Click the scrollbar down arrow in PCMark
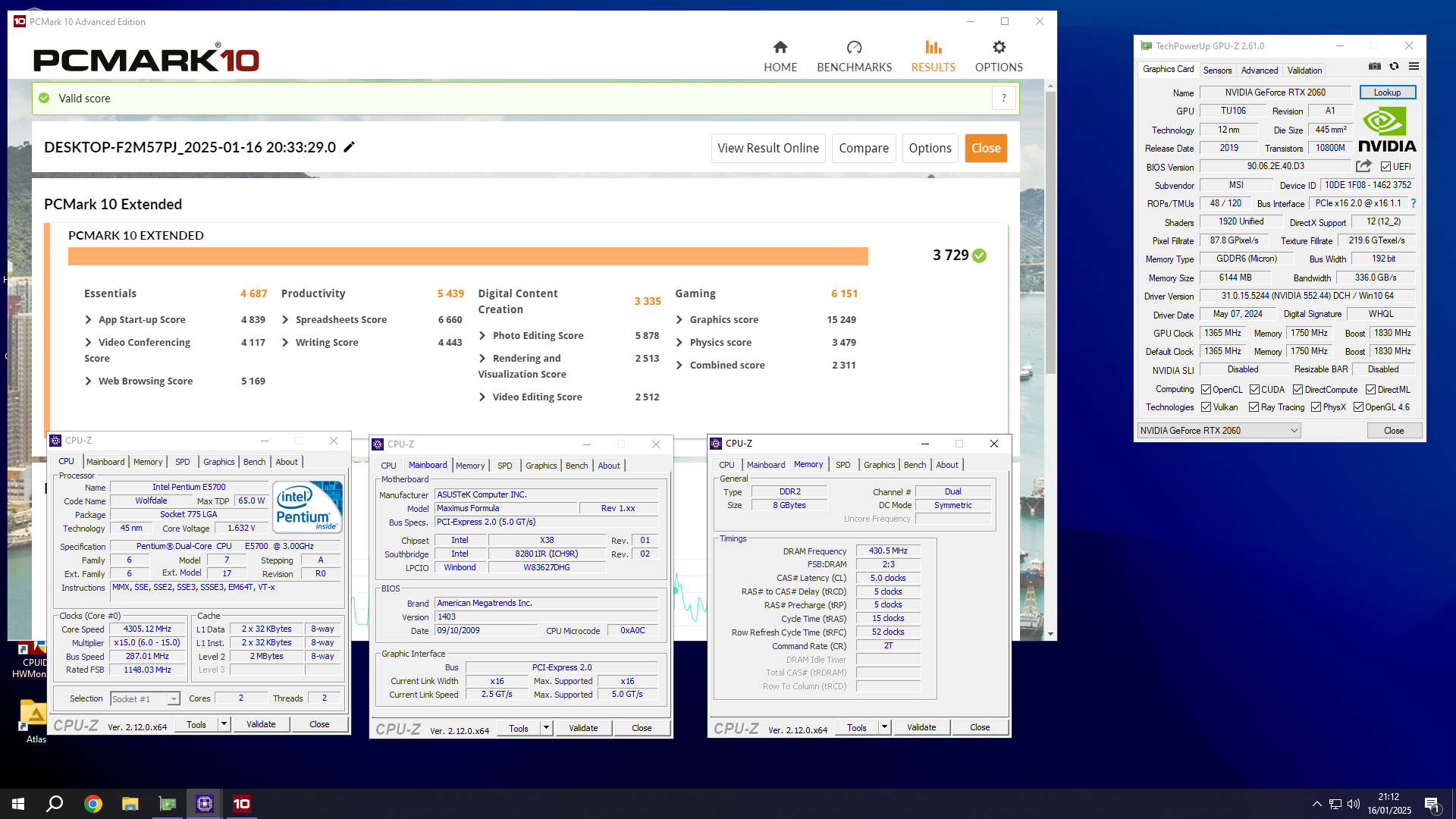 1050,634
